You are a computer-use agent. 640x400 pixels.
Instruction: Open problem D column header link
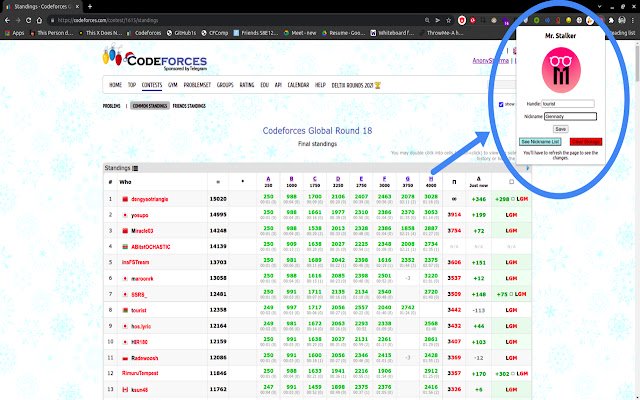pos(338,179)
